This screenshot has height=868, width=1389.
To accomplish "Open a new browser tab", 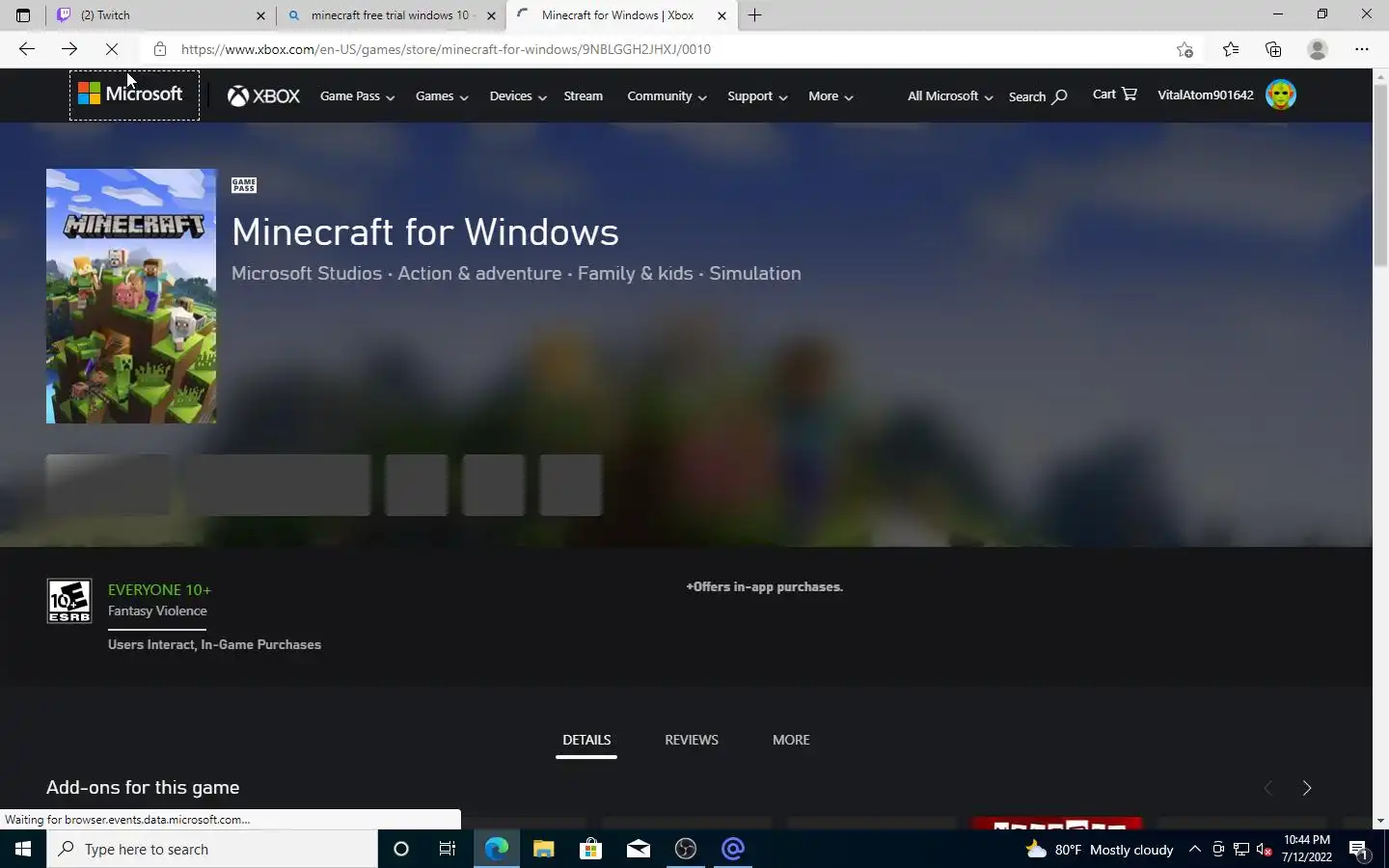I will (x=754, y=15).
